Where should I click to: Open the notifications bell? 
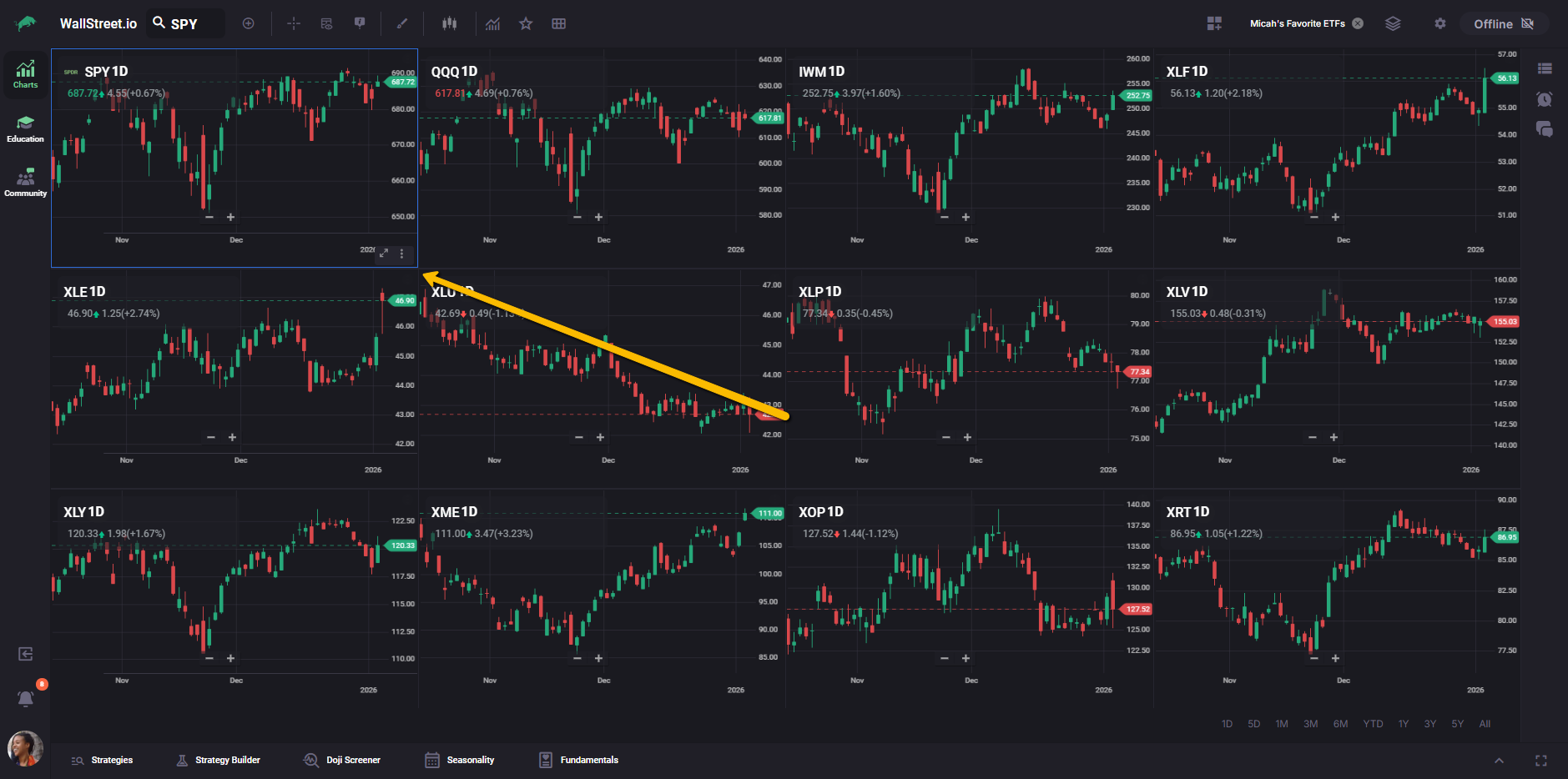[26, 698]
